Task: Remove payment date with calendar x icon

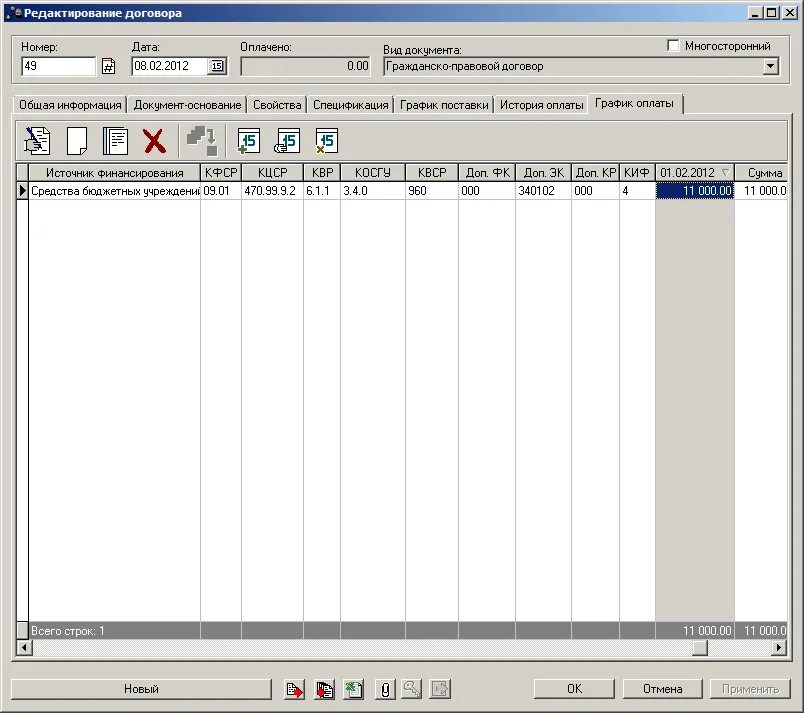Action: 327,141
